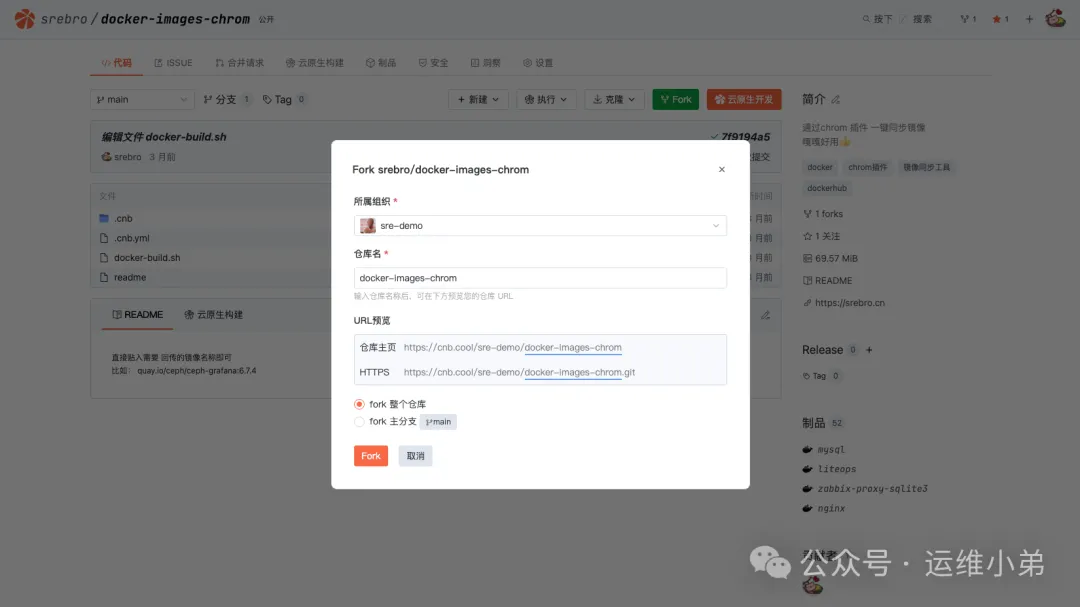
Task: Expand the 克隆 dropdown button
Action: [x=614, y=99]
